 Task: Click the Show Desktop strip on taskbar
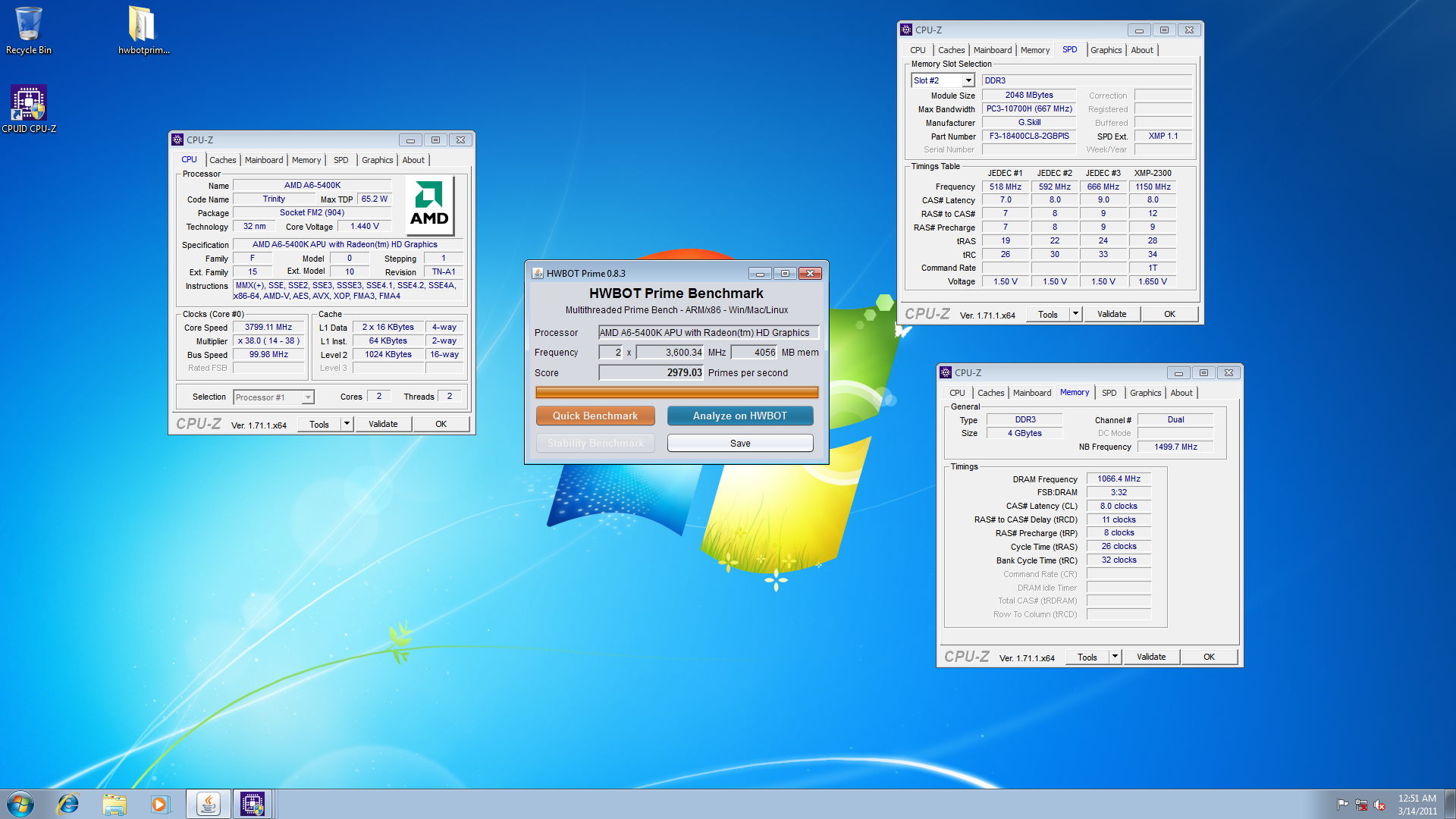(x=1450, y=804)
